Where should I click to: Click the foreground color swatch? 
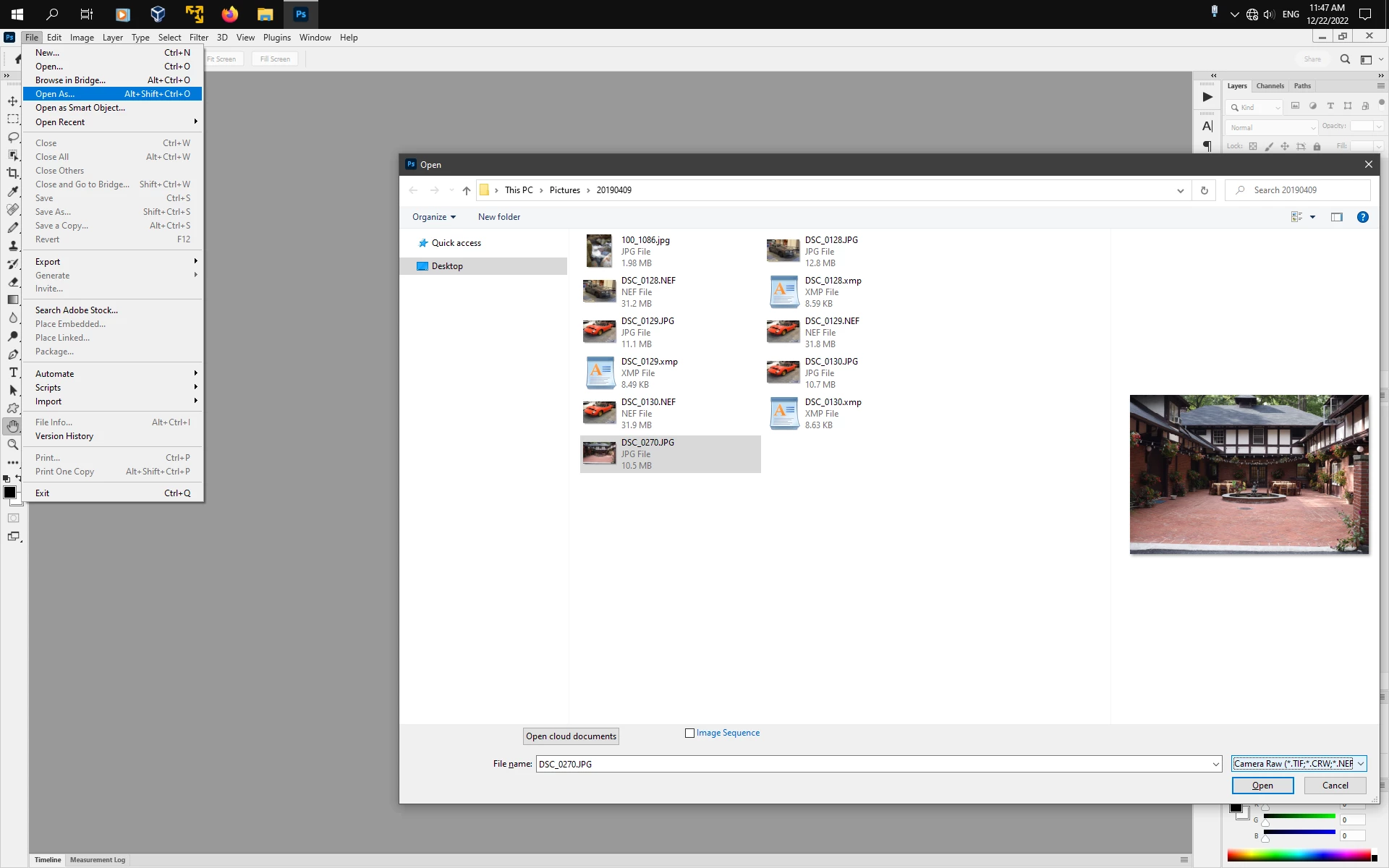9,493
